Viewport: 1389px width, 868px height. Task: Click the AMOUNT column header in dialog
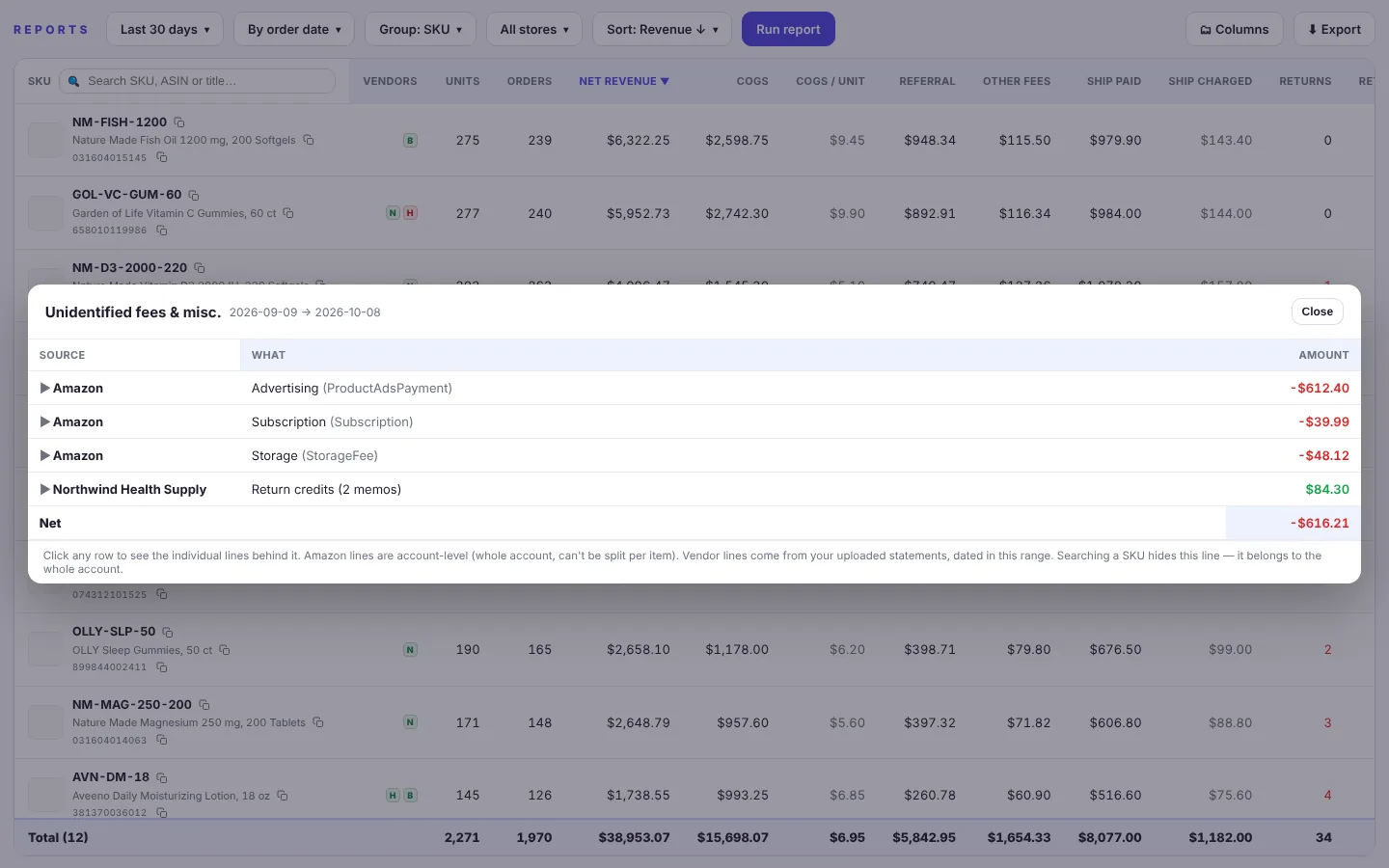coord(1323,355)
